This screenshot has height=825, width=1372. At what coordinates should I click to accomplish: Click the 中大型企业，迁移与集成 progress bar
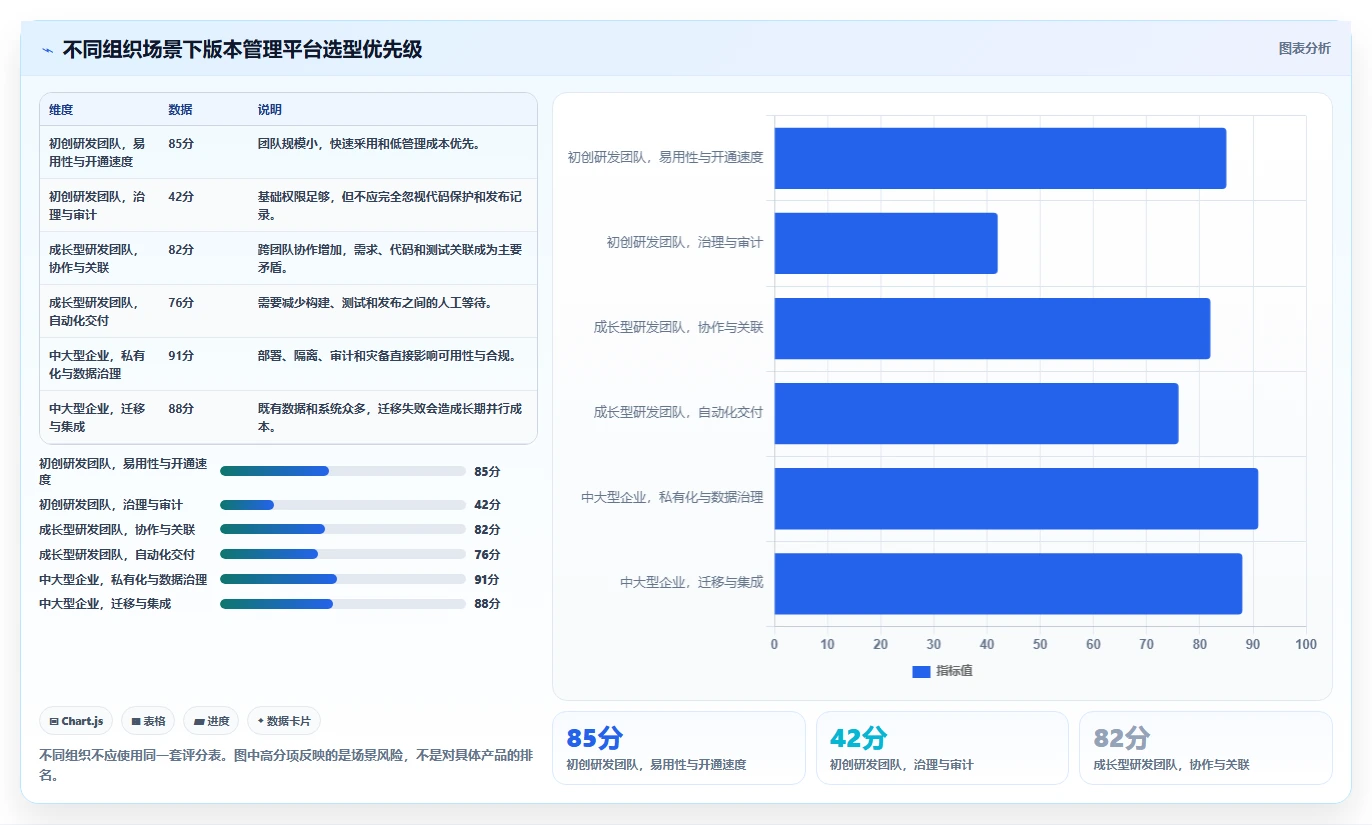[x=343, y=604]
